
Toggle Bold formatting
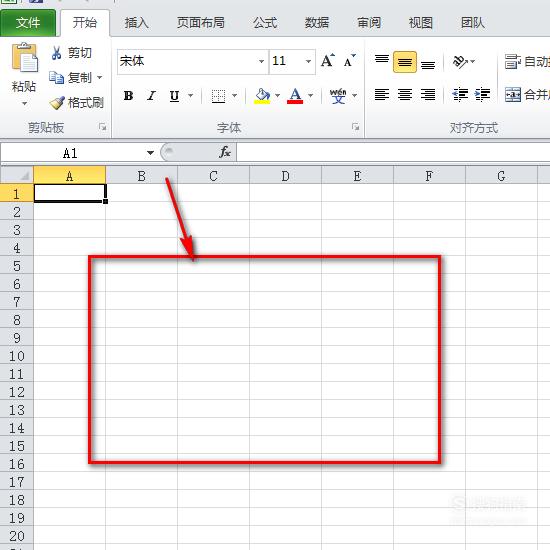128,95
